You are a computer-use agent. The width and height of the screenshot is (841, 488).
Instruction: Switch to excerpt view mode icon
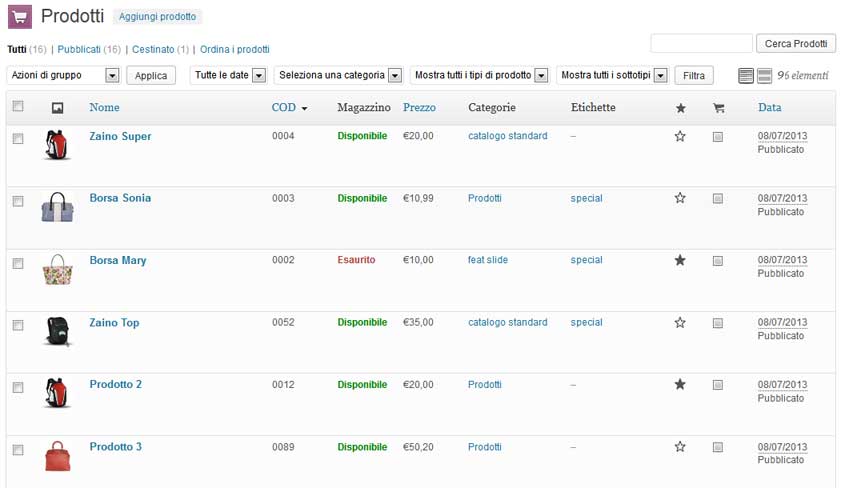click(764, 76)
